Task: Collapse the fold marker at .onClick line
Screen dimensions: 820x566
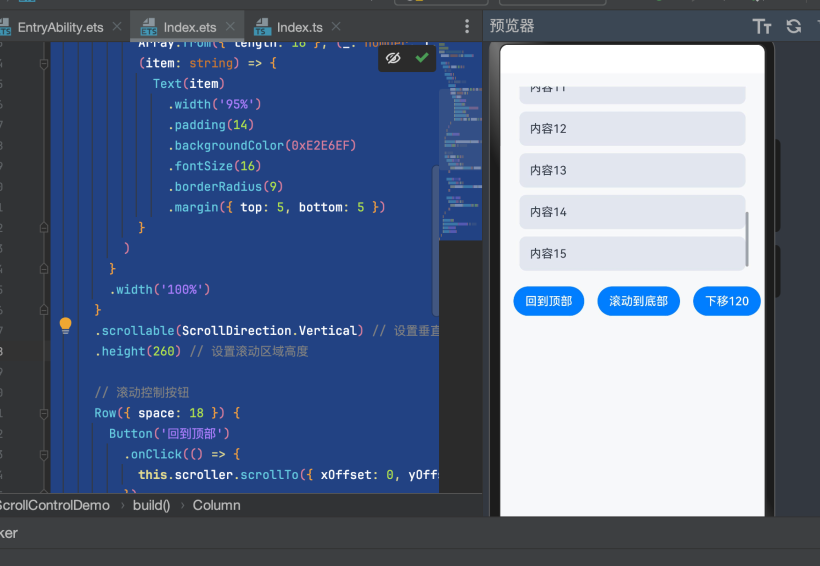Action: coord(44,455)
